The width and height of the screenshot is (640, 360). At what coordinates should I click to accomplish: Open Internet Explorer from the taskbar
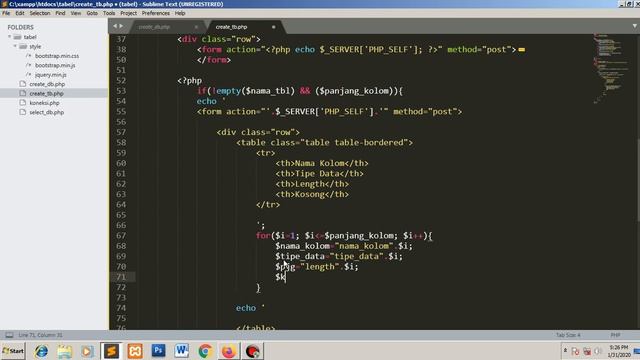41,351
